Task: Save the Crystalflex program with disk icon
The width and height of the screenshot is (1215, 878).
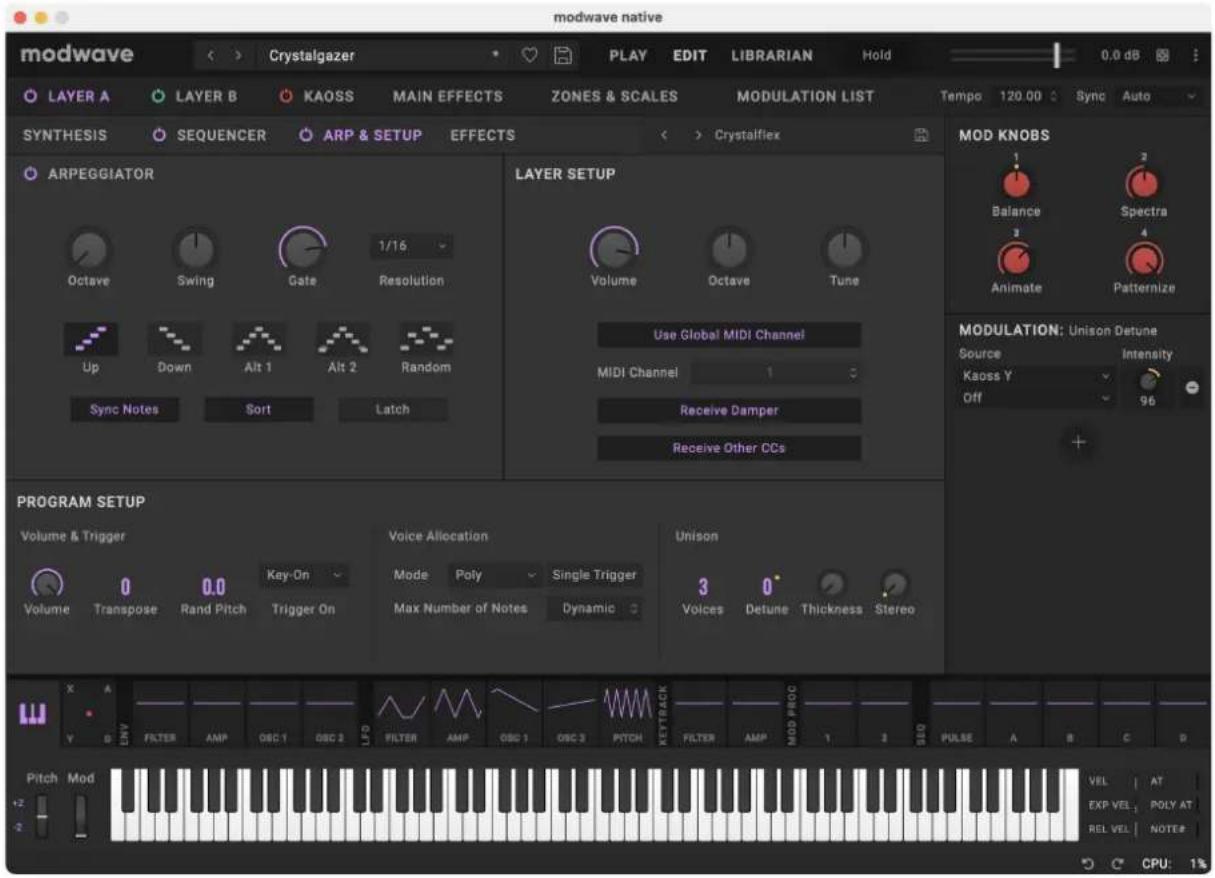Action: pyautogui.click(x=921, y=135)
